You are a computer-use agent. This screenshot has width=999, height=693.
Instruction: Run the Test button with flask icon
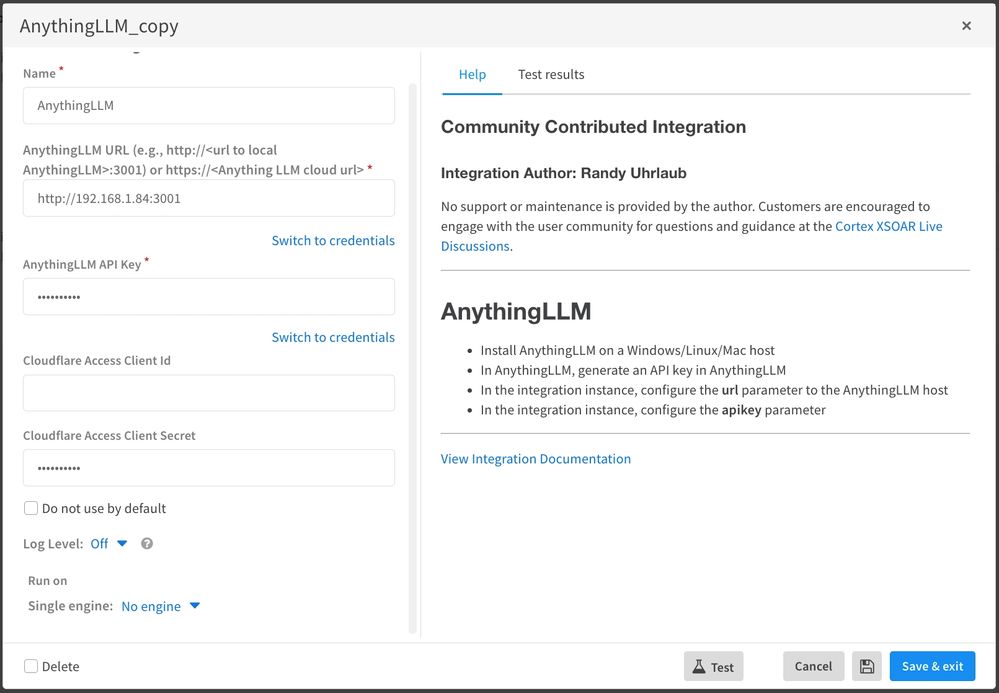click(x=713, y=667)
